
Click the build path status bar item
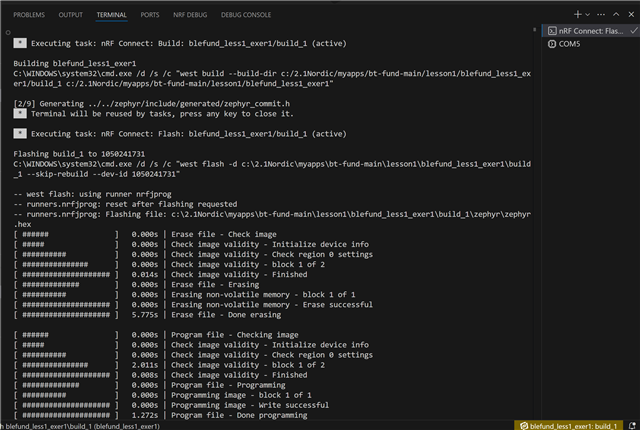coord(80,426)
